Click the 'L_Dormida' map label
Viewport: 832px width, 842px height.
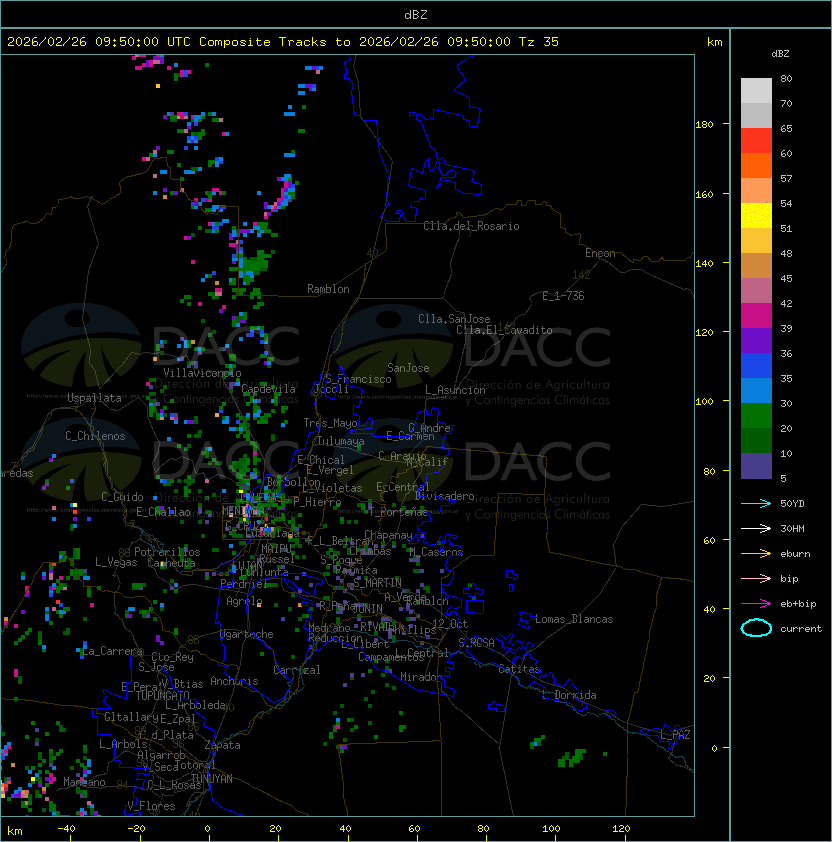(x=569, y=695)
